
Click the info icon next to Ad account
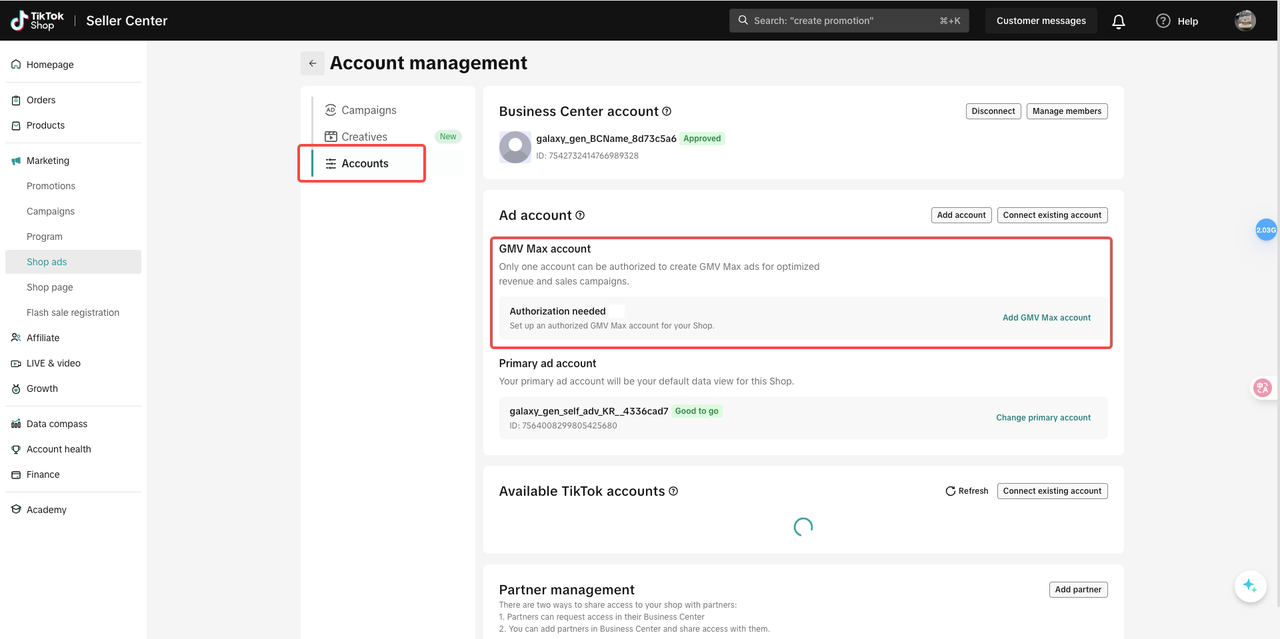(x=580, y=215)
